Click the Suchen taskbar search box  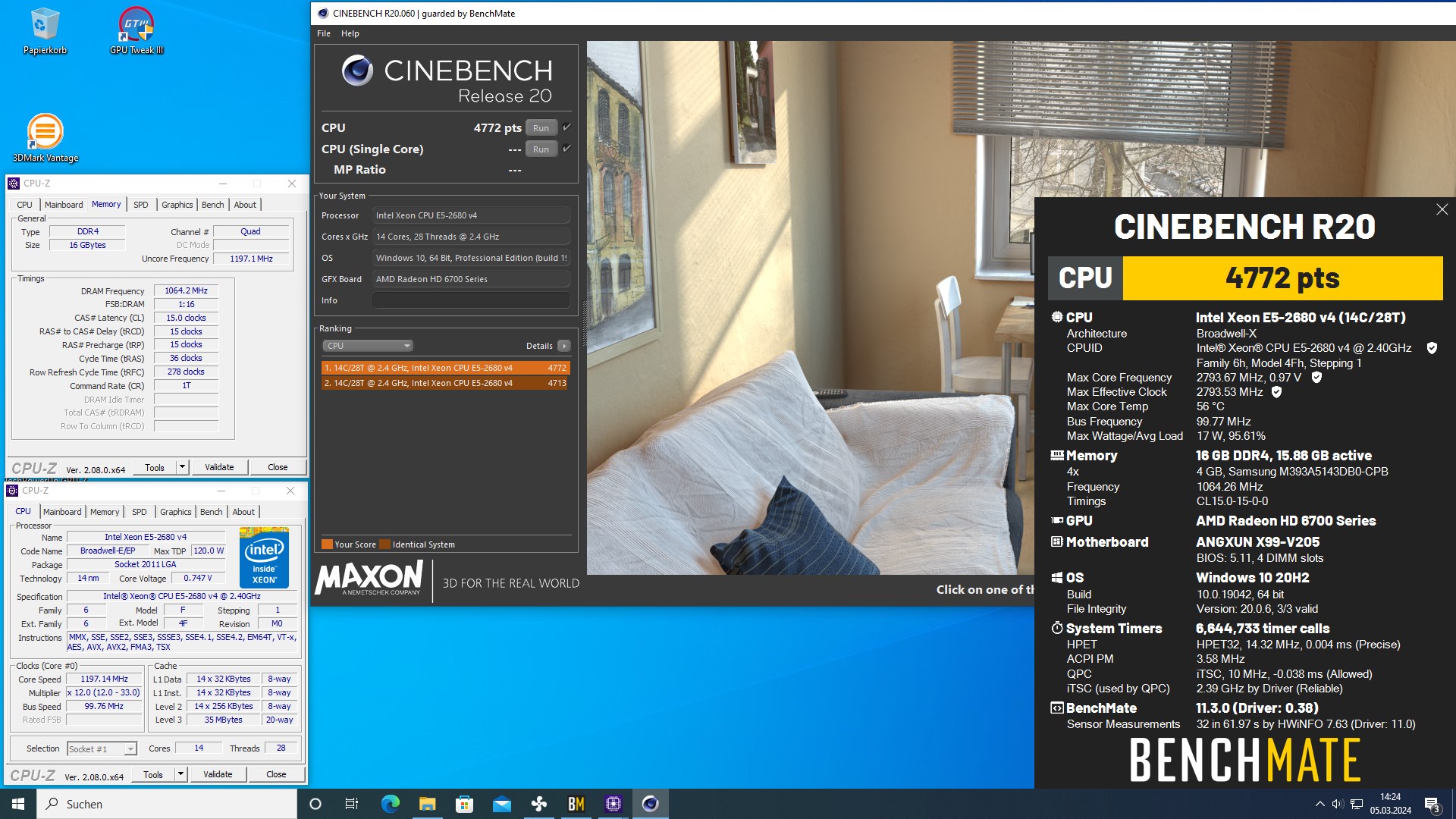(167, 804)
